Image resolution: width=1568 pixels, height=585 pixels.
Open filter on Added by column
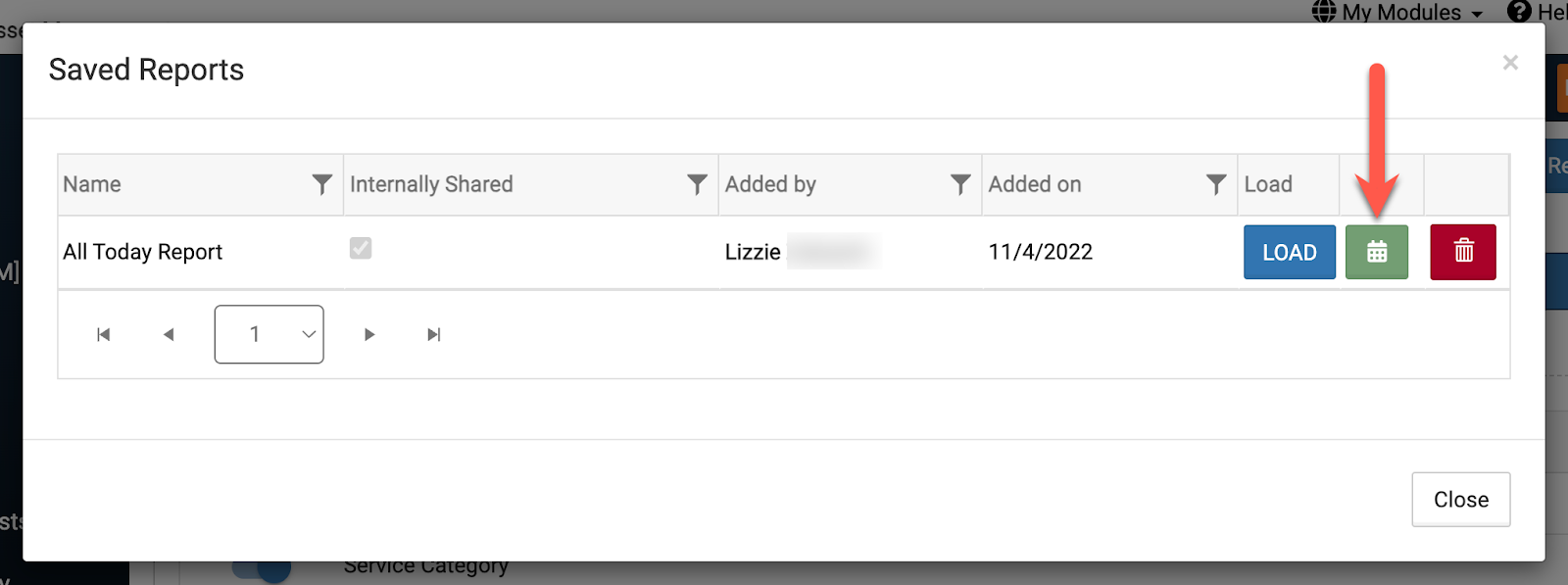[960, 184]
